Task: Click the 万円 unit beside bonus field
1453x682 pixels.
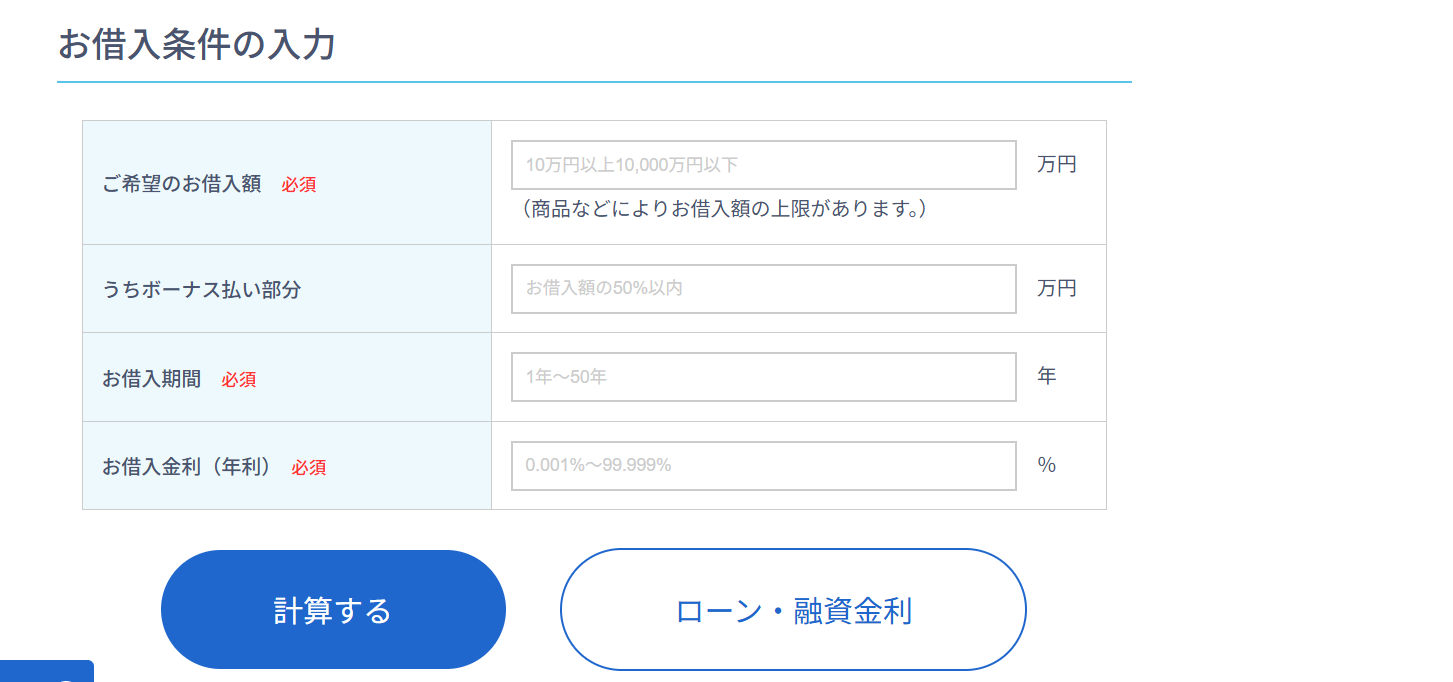Action: (1056, 289)
